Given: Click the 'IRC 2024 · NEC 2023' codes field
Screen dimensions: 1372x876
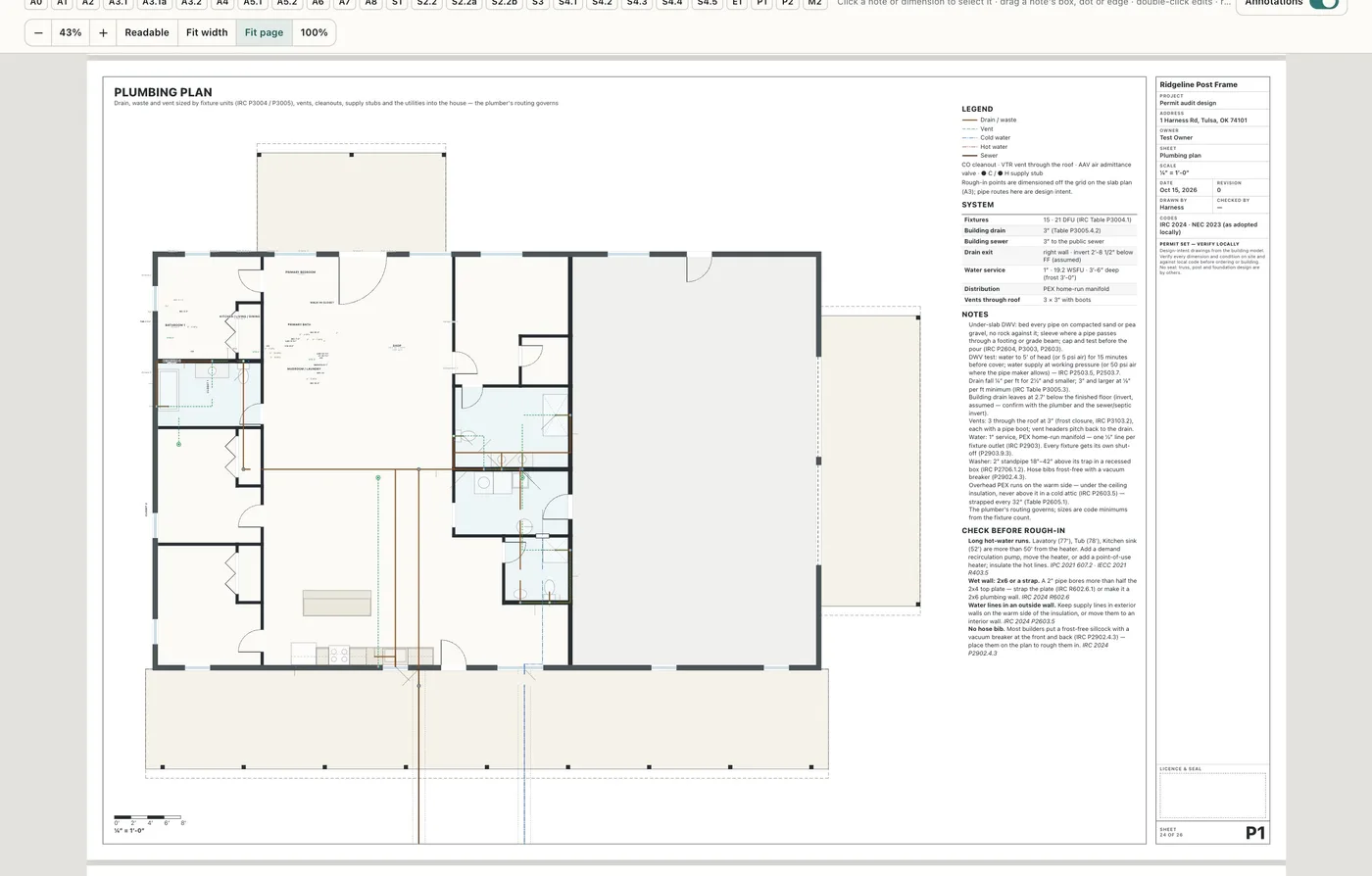Looking at the screenshot, I should tap(1208, 228).
